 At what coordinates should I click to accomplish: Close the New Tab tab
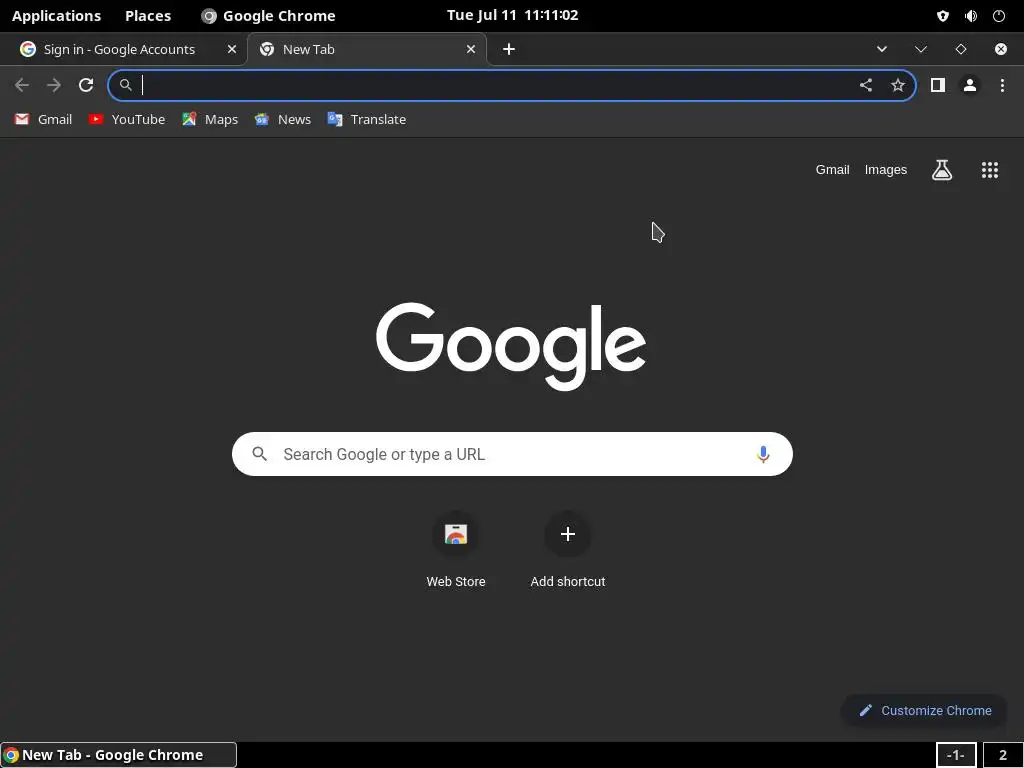click(x=470, y=49)
